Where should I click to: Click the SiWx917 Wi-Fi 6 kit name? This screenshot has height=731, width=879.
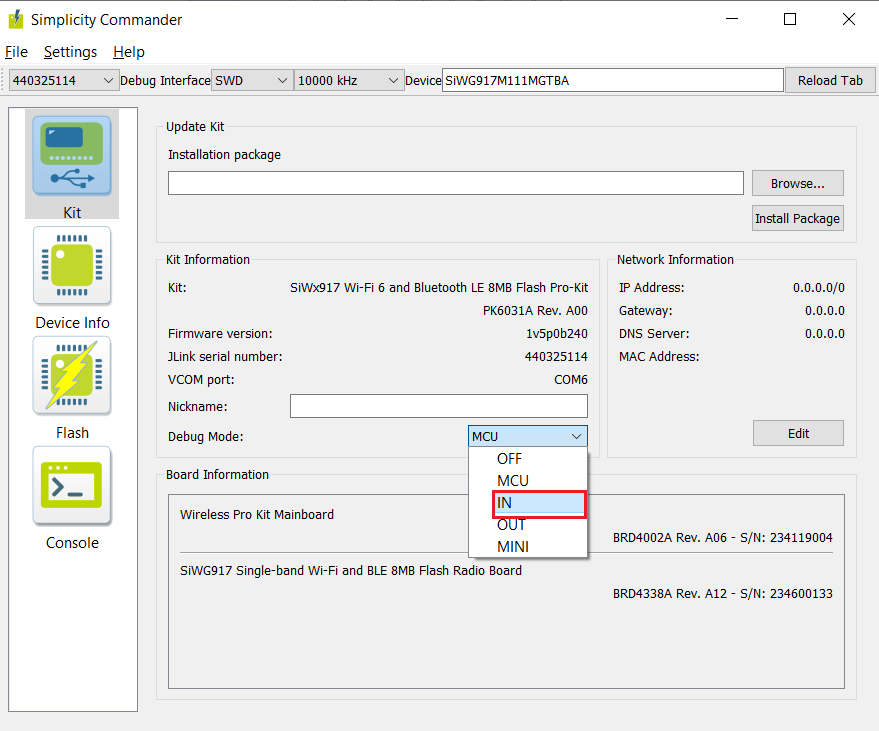439,288
